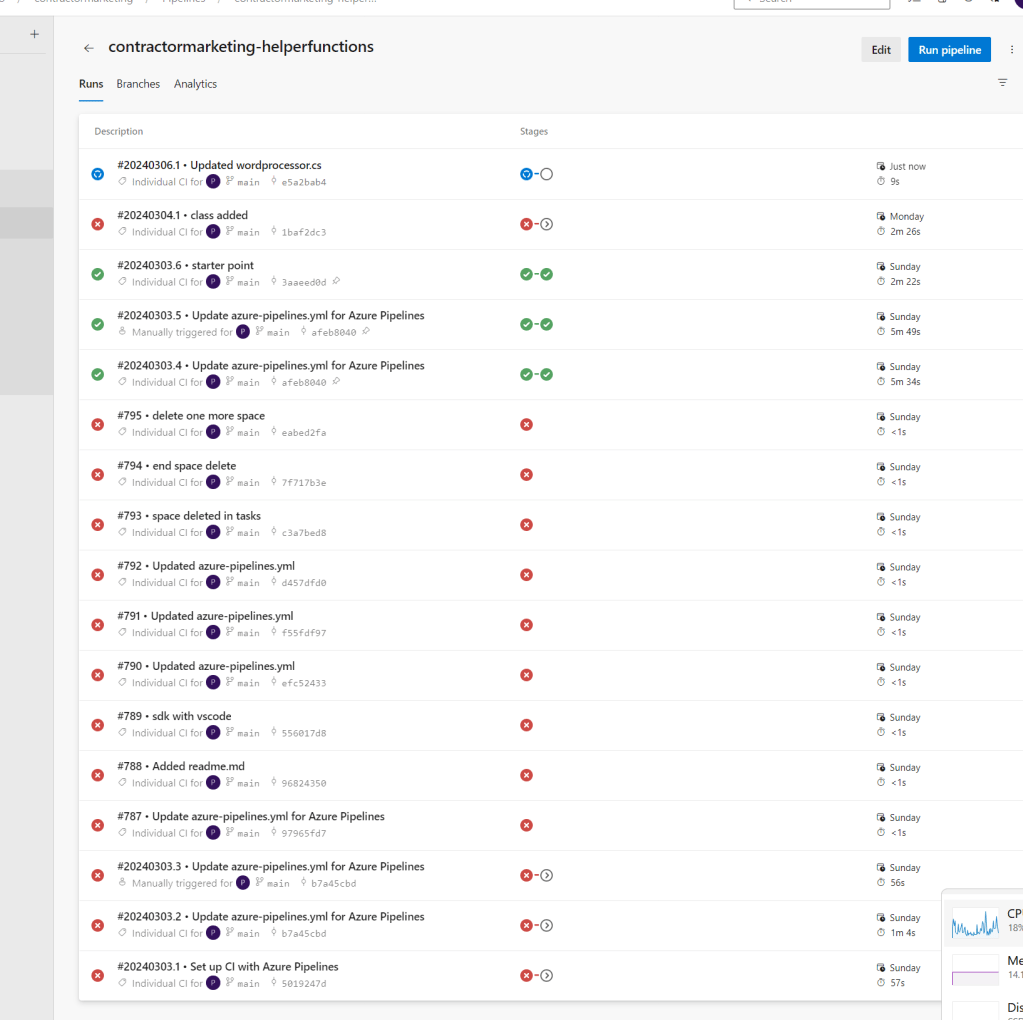This screenshot has width=1023, height=1020.
Task: Click the plus icon in left sidebar
Action: click(x=35, y=34)
